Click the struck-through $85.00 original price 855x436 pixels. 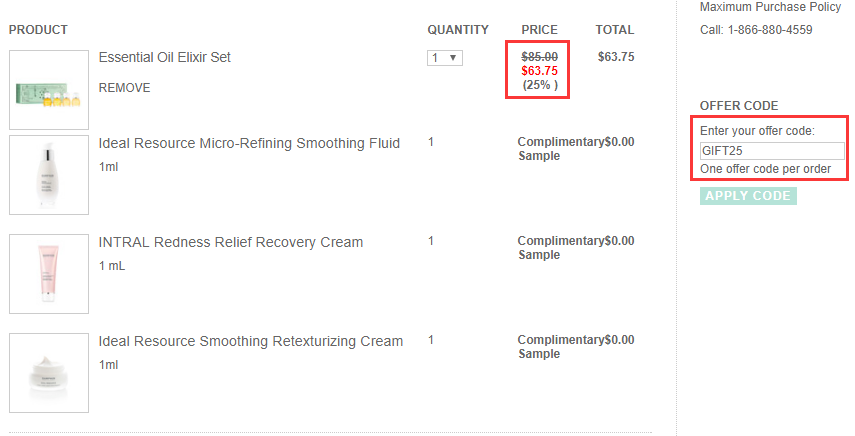(539, 57)
